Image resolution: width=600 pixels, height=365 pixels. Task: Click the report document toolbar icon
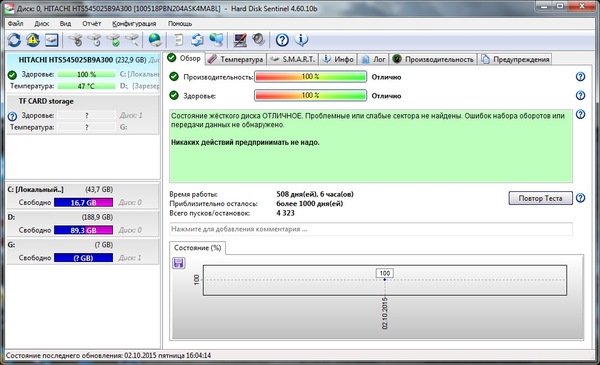click(x=179, y=40)
